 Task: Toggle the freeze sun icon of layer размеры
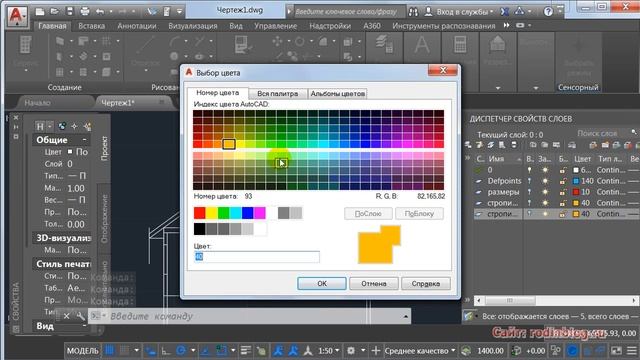tap(545, 192)
